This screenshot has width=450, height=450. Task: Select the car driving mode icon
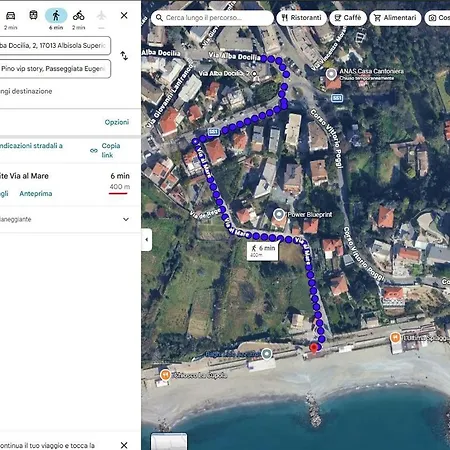click(x=10, y=16)
